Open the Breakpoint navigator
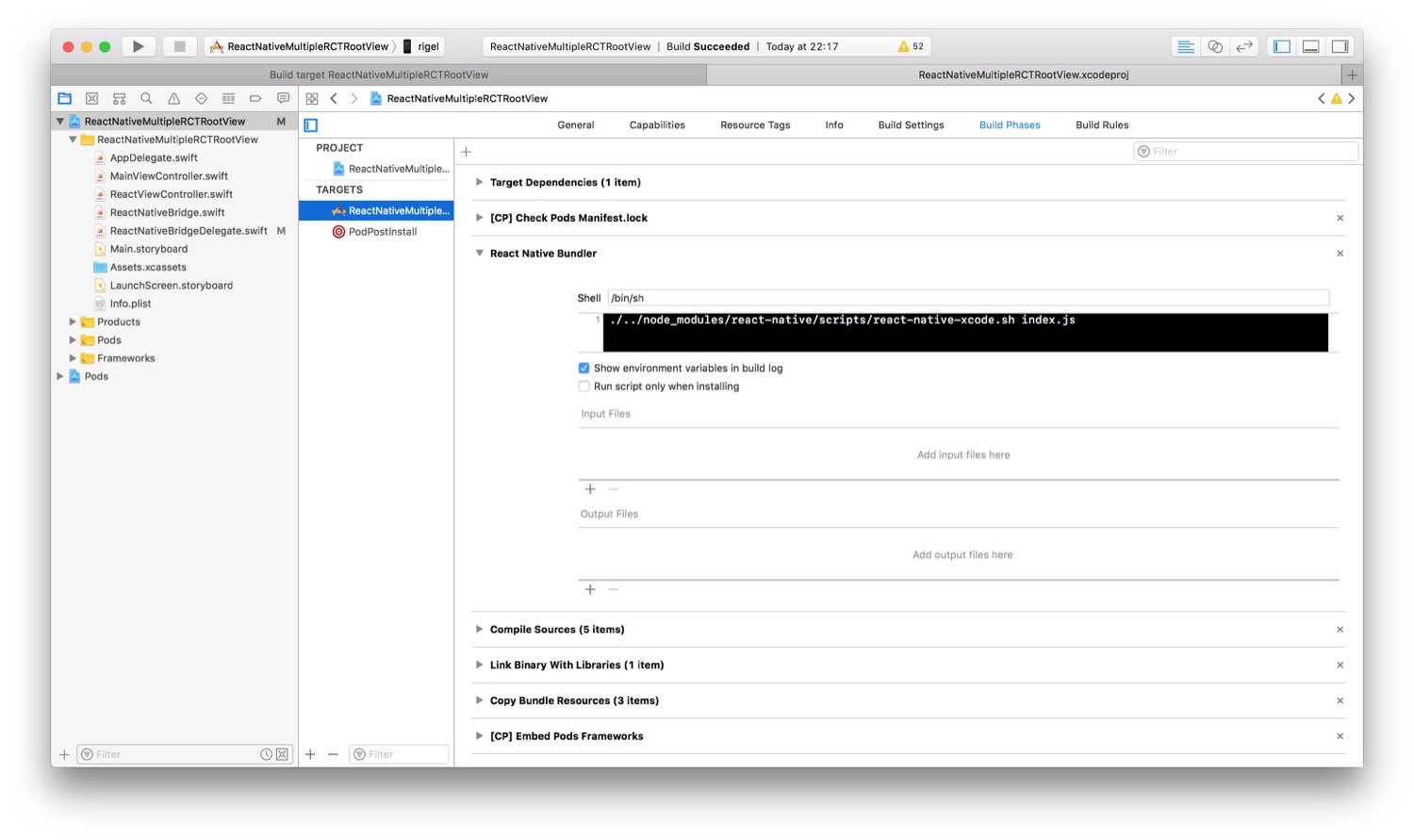Screen dimensions: 1414x840 255,98
